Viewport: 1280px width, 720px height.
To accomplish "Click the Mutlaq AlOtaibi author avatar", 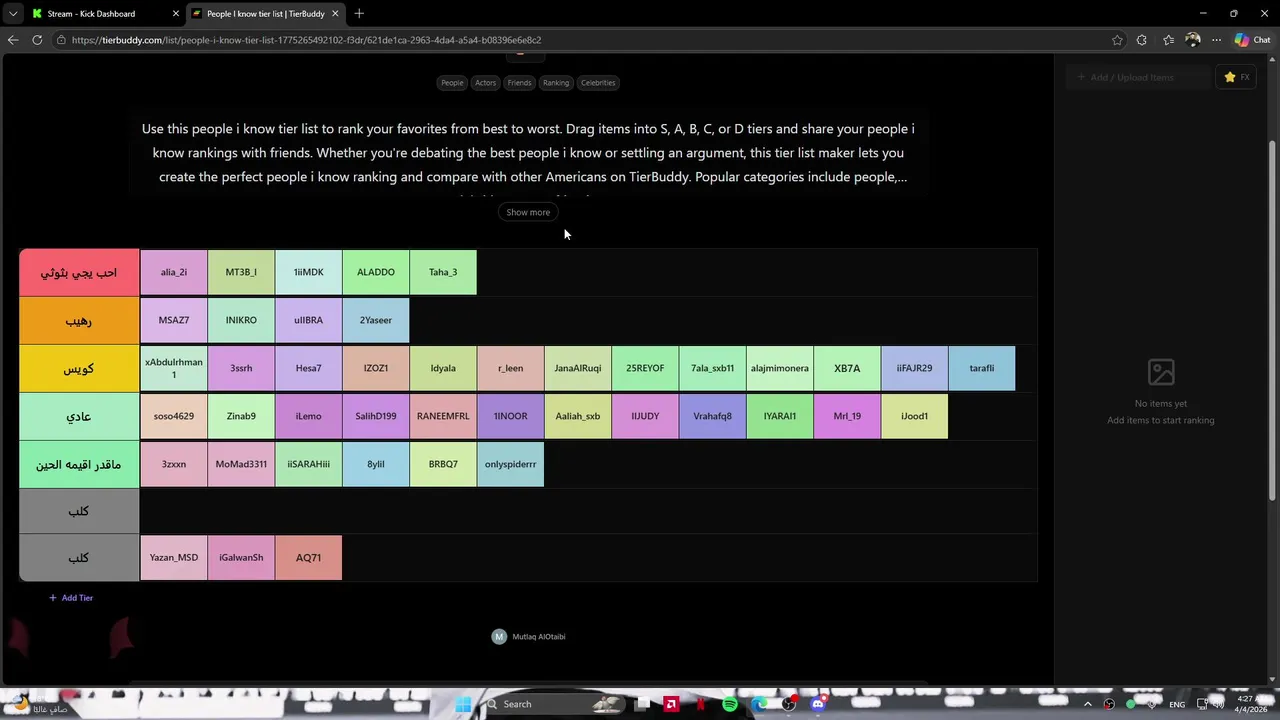I will pos(499,637).
